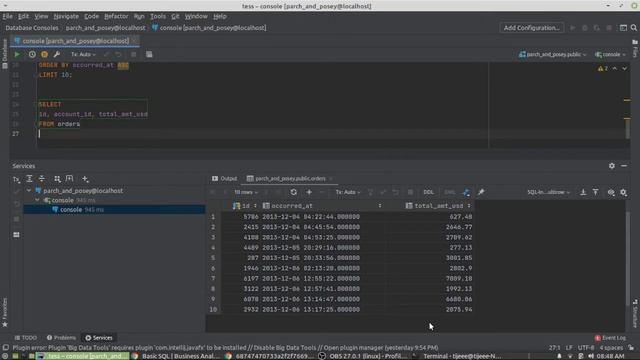Image resolution: width=640 pixels, height=360 pixels.
Task: Sort by the id column header
Action: [244, 206]
